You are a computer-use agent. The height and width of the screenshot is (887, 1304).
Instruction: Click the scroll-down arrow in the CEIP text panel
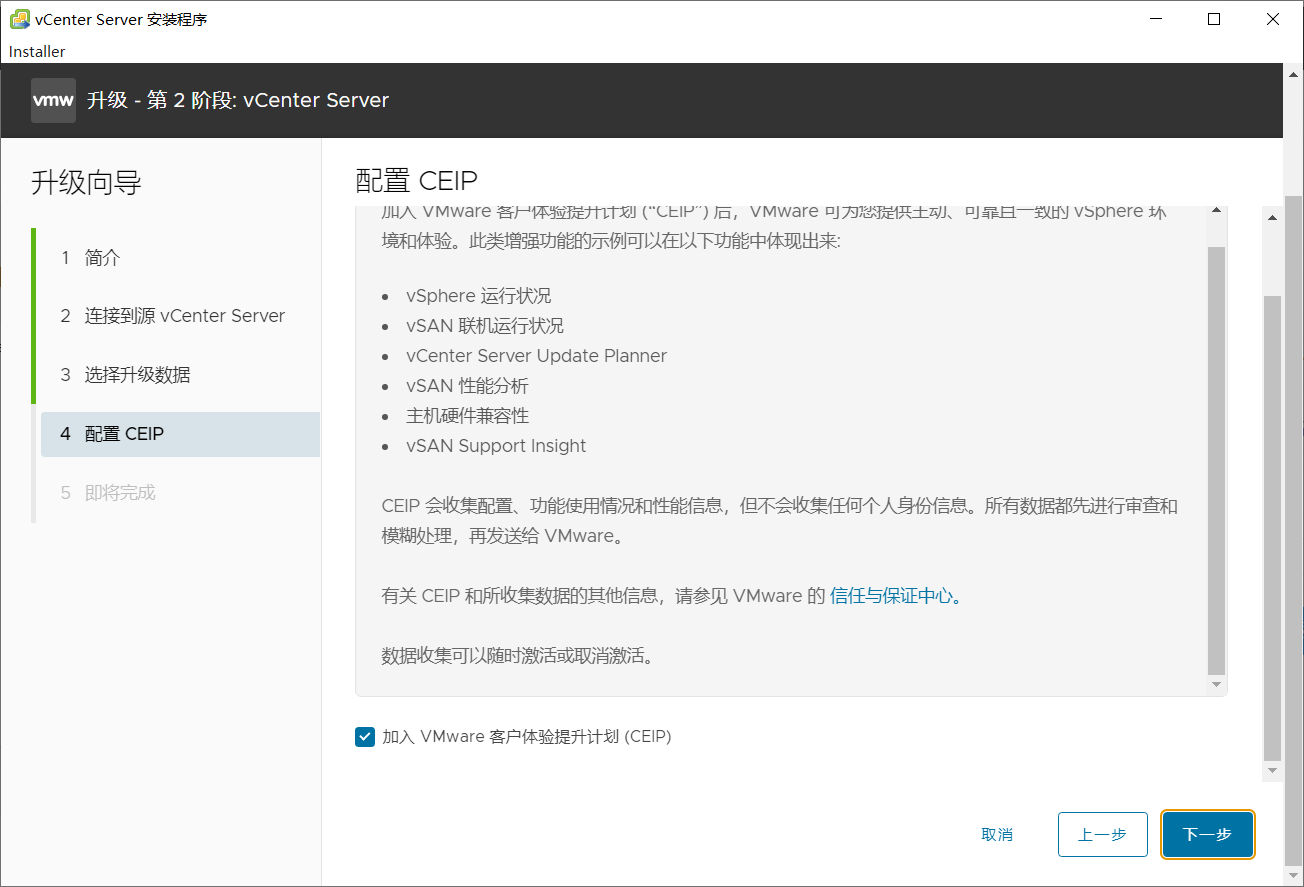[x=1216, y=682]
